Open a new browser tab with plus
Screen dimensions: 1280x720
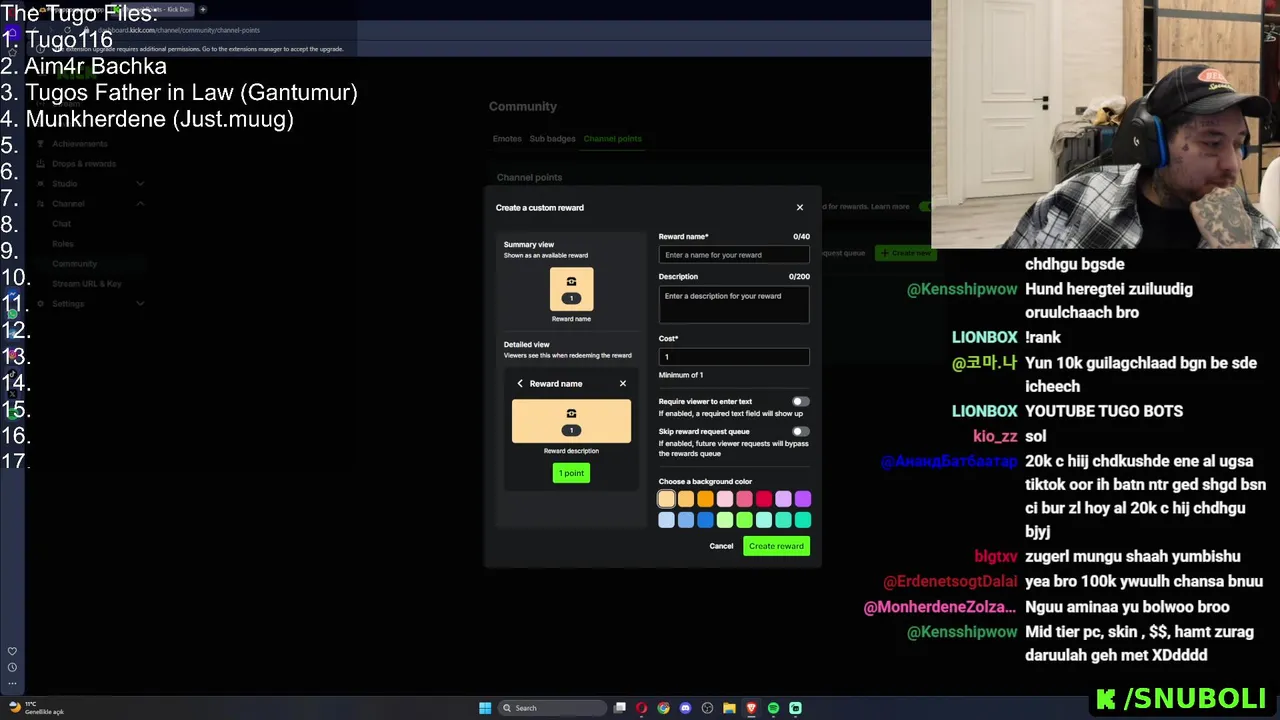(203, 9)
